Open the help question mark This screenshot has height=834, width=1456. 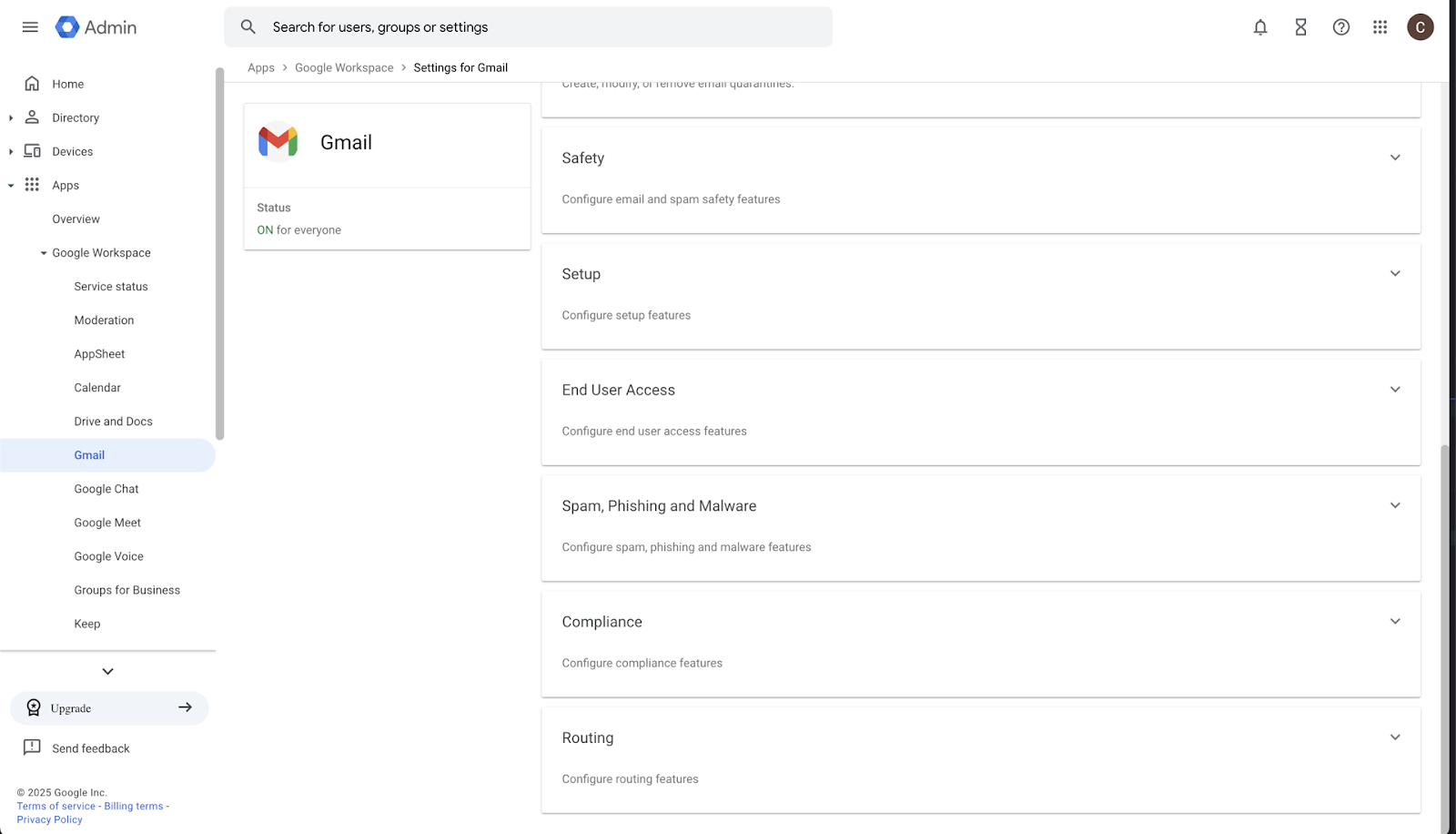click(x=1341, y=27)
